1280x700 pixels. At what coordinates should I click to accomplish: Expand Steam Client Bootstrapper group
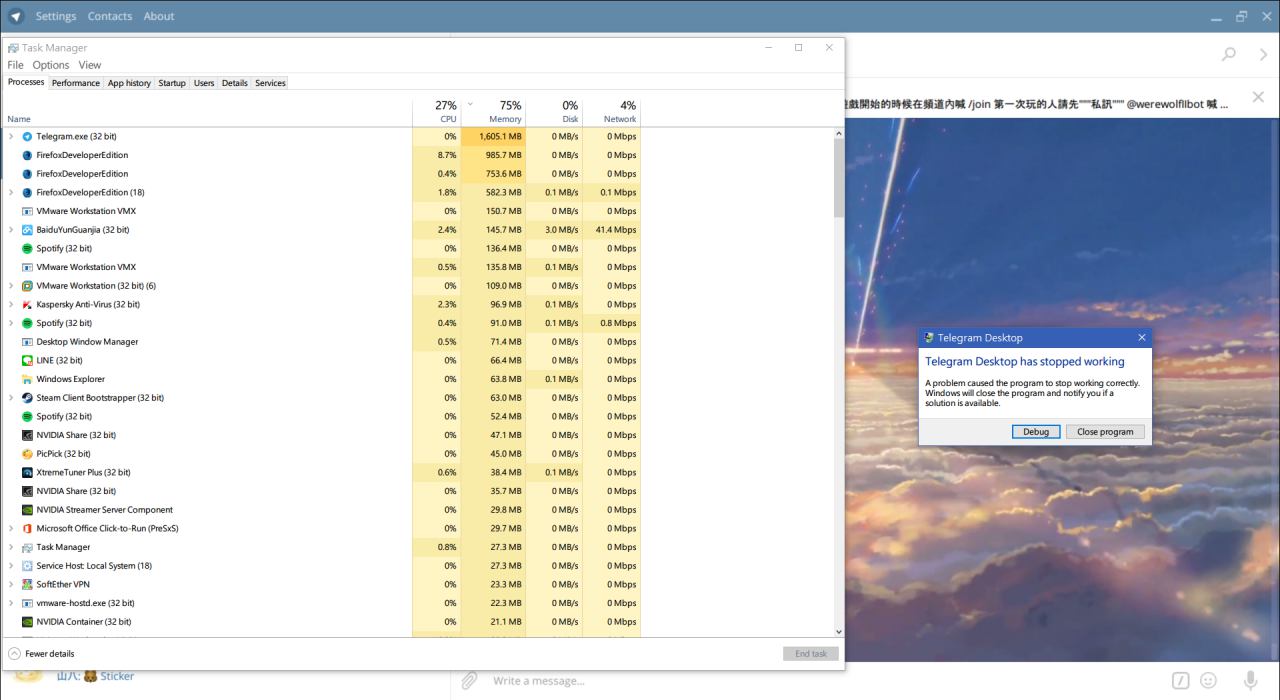click(x=11, y=398)
